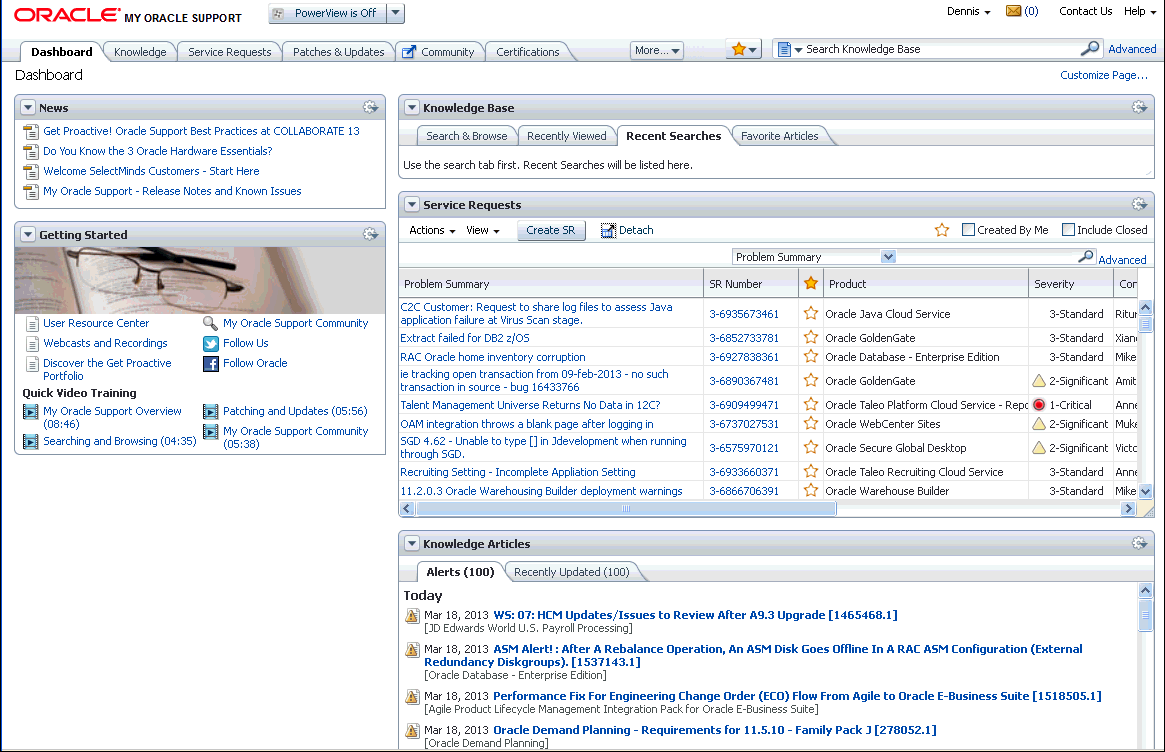Image resolution: width=1165 pixels, height=752 pixels.
Task: Click the Community tab external link icon
Action: tap(409, 52)
